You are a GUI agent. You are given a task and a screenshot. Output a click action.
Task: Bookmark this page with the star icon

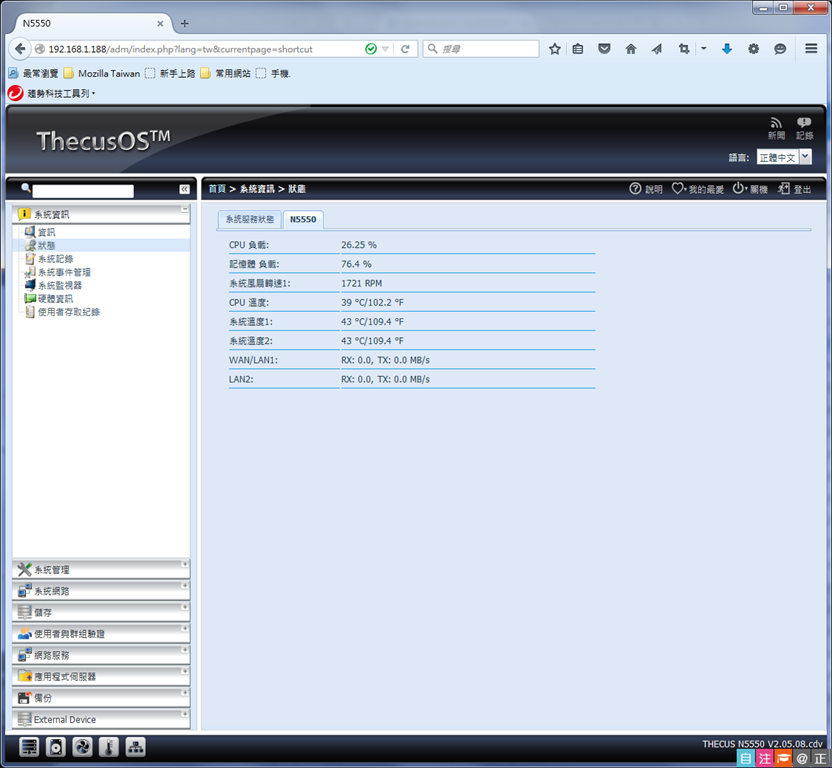pos(554,49)
